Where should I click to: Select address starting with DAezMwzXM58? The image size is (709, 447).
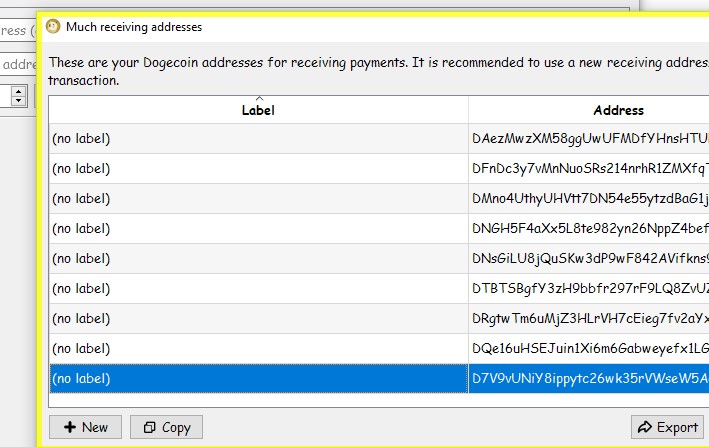[589, 139]
